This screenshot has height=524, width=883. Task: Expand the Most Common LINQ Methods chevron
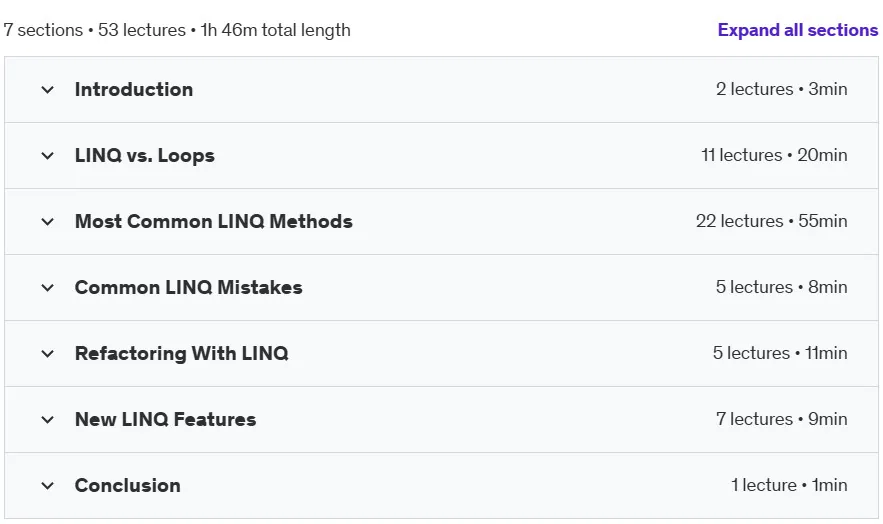coord(48,222)
